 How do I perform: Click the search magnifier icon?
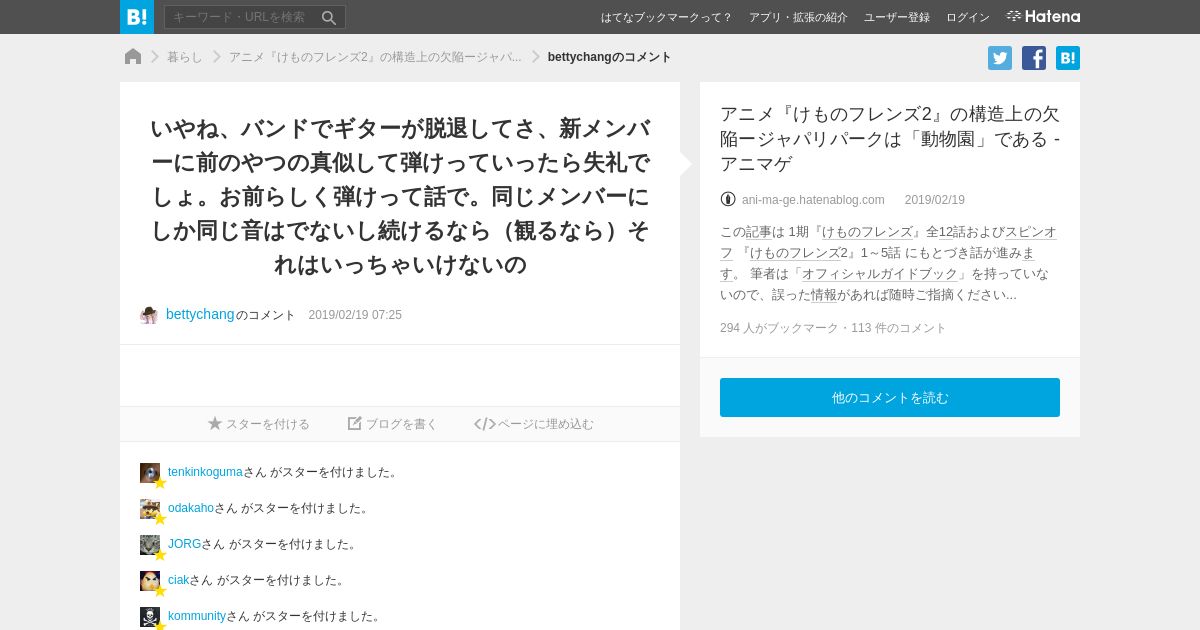pyautogui.click(x=329, y=17)
